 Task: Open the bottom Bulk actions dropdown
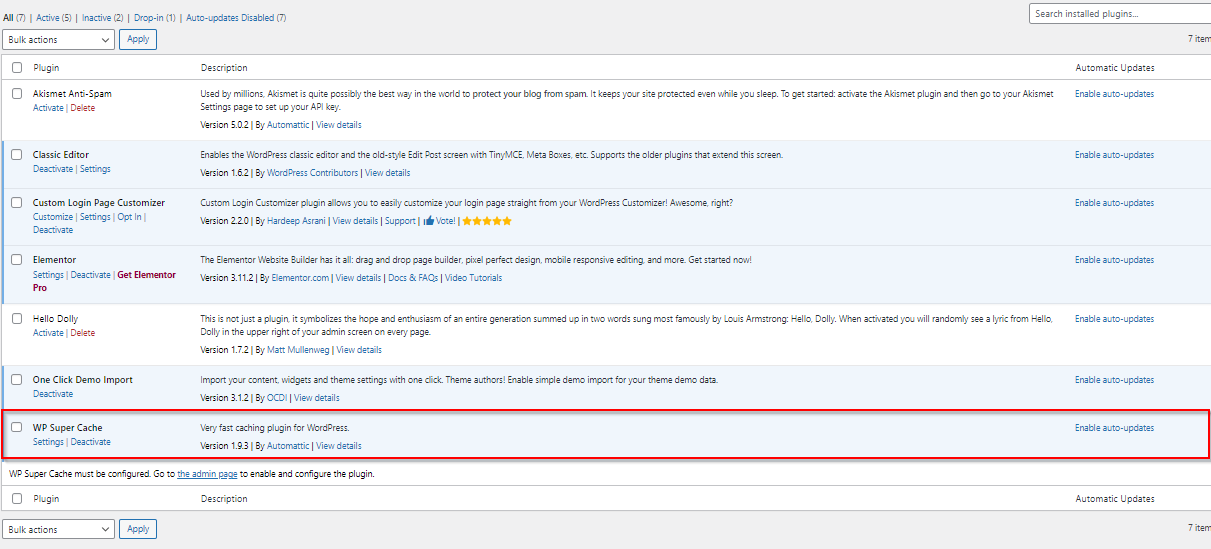point(58,529)
